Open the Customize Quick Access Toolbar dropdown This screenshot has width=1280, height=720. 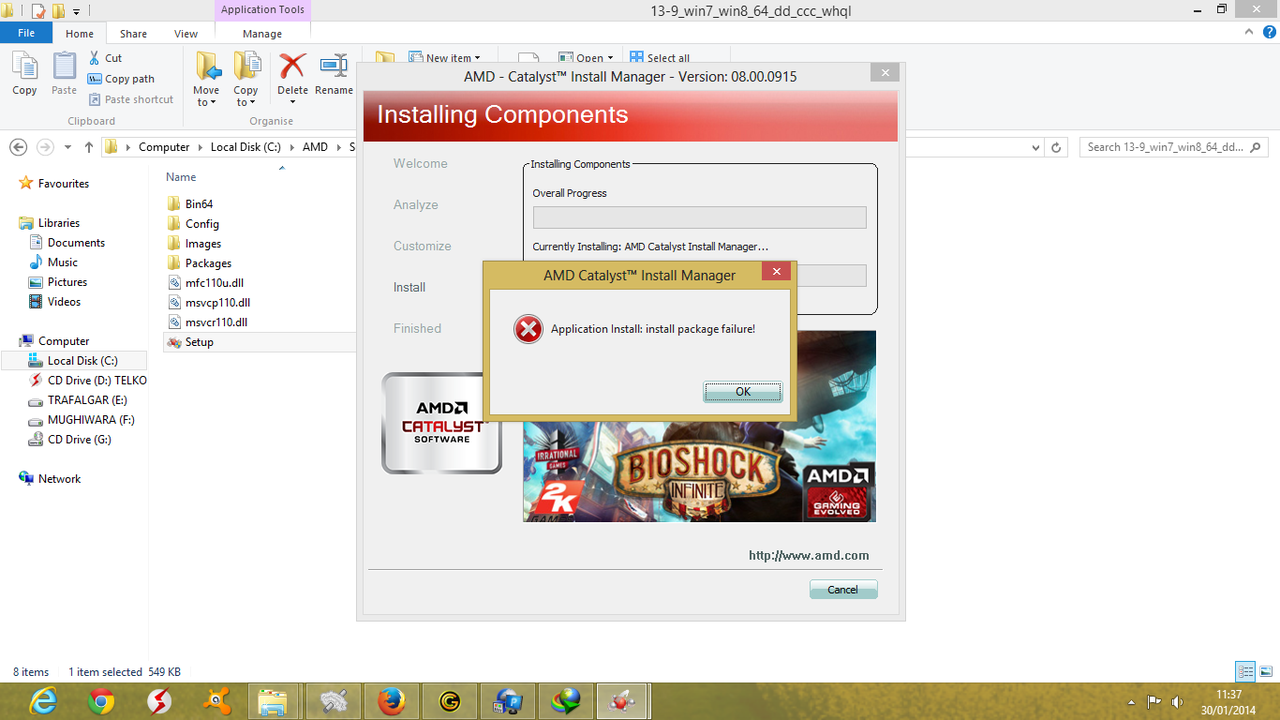pyautogui.click(x=78, y=11)
